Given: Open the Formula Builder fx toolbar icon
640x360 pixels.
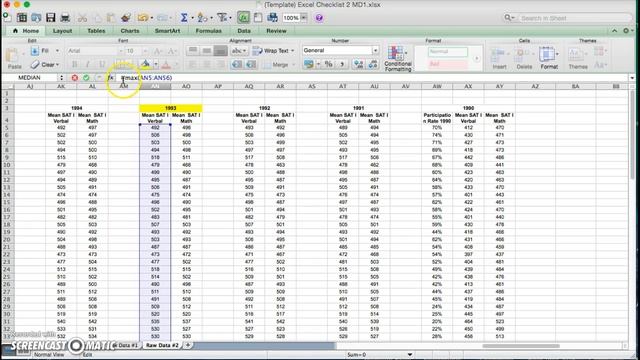Looking at the screenshot, I should coord(244,18).
